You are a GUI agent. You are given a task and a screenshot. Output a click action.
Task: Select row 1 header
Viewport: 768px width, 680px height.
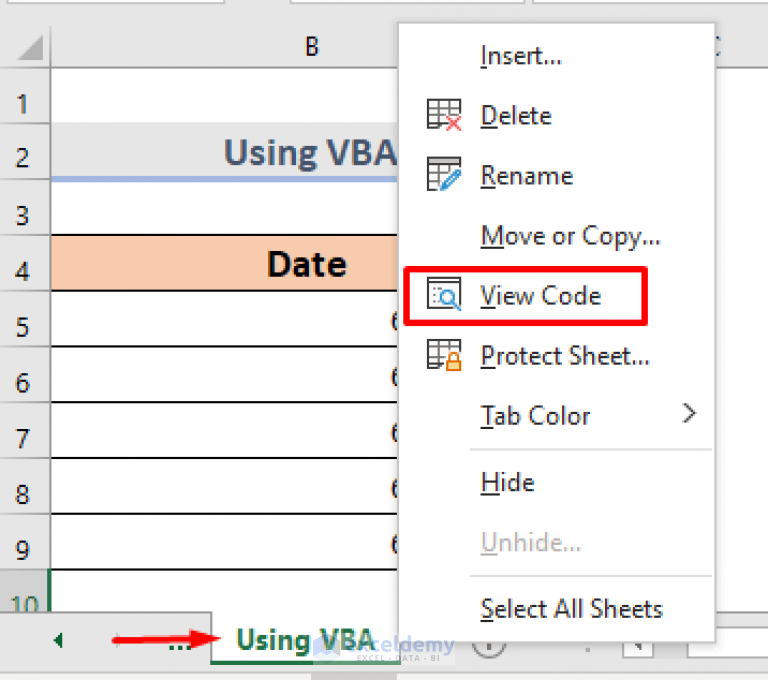coord(24,96)
